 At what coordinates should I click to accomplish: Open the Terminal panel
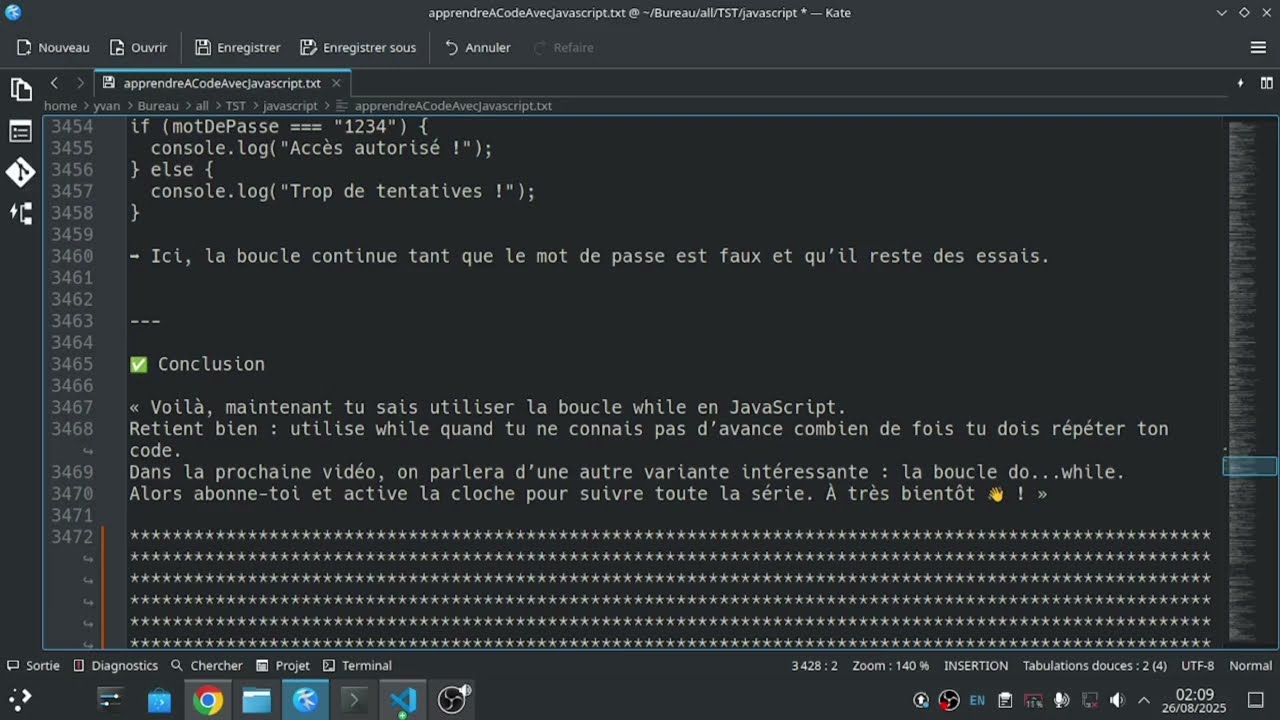(356, 665)
